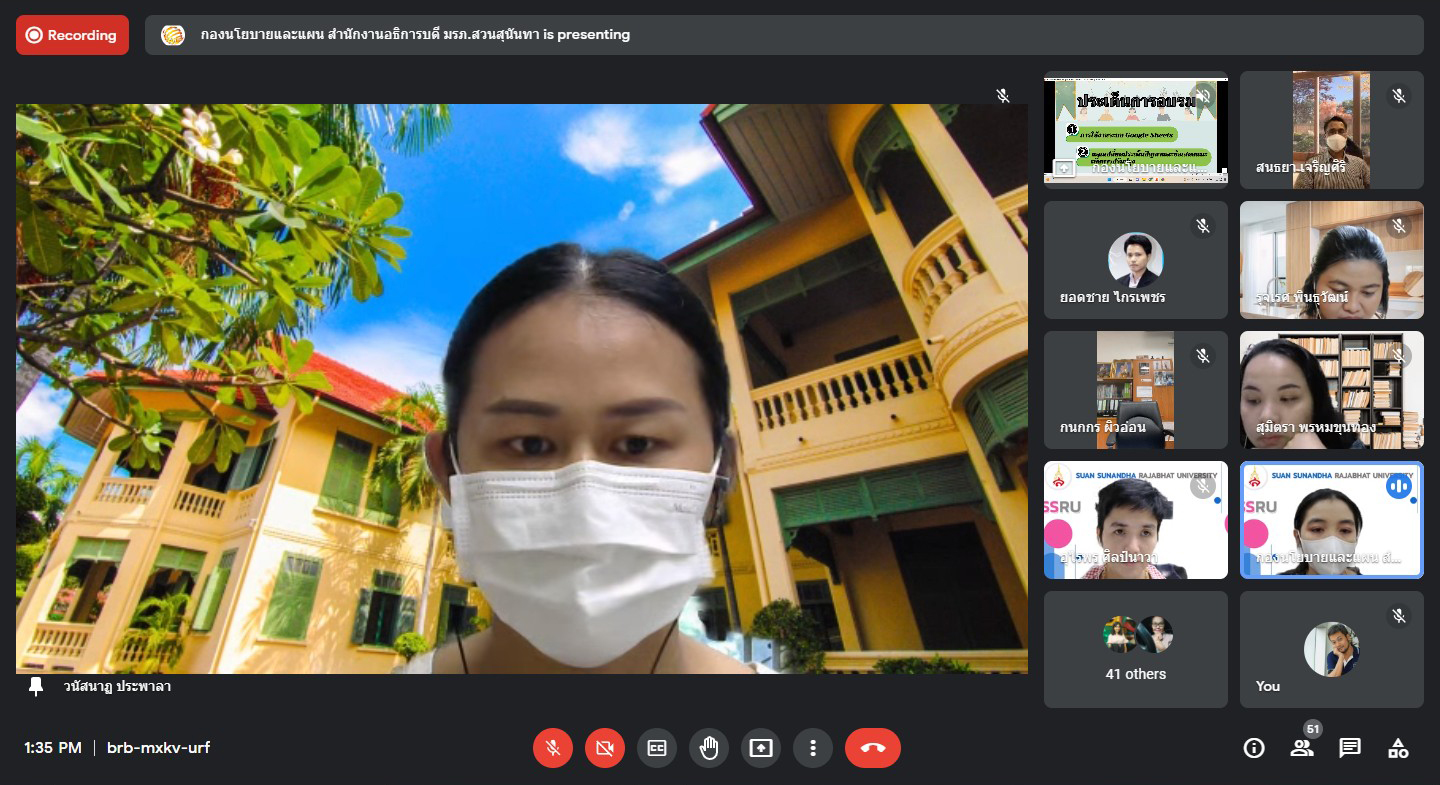
Task: Click the presenting banner at the top
Action: (x=783, y=35)
